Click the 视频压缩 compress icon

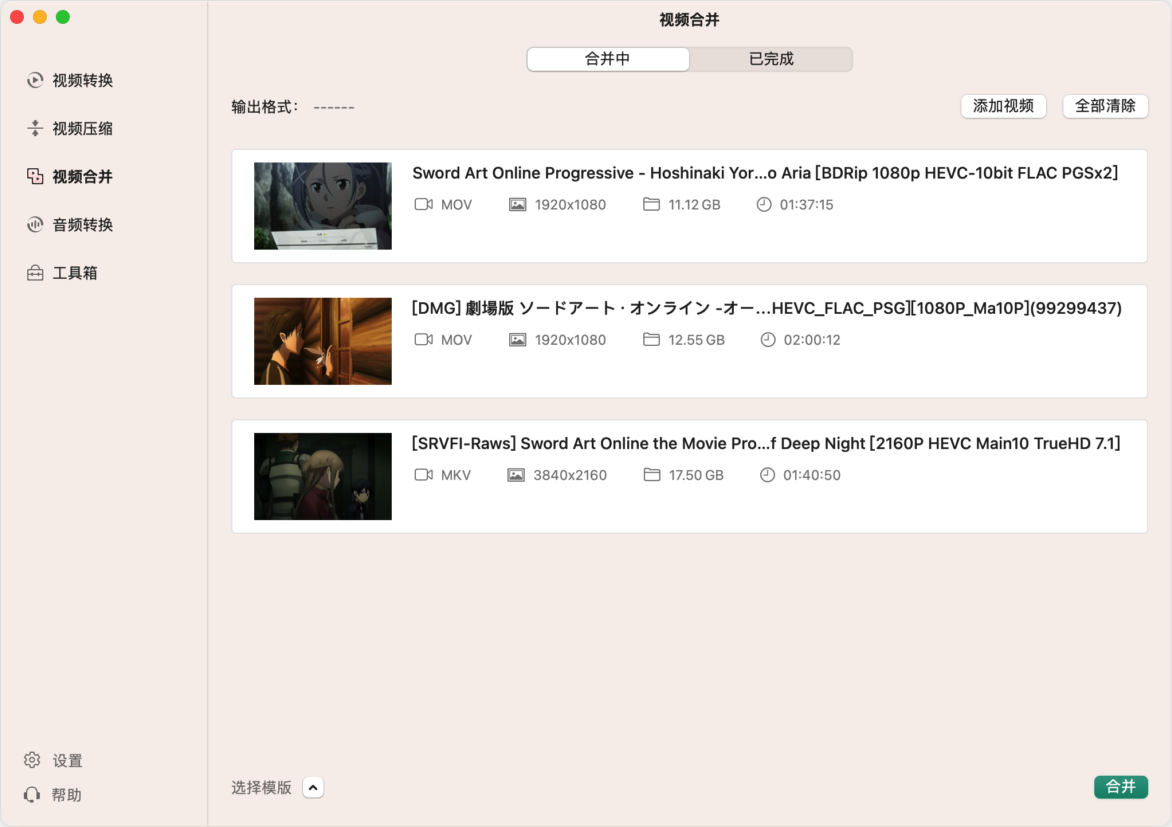35,128
